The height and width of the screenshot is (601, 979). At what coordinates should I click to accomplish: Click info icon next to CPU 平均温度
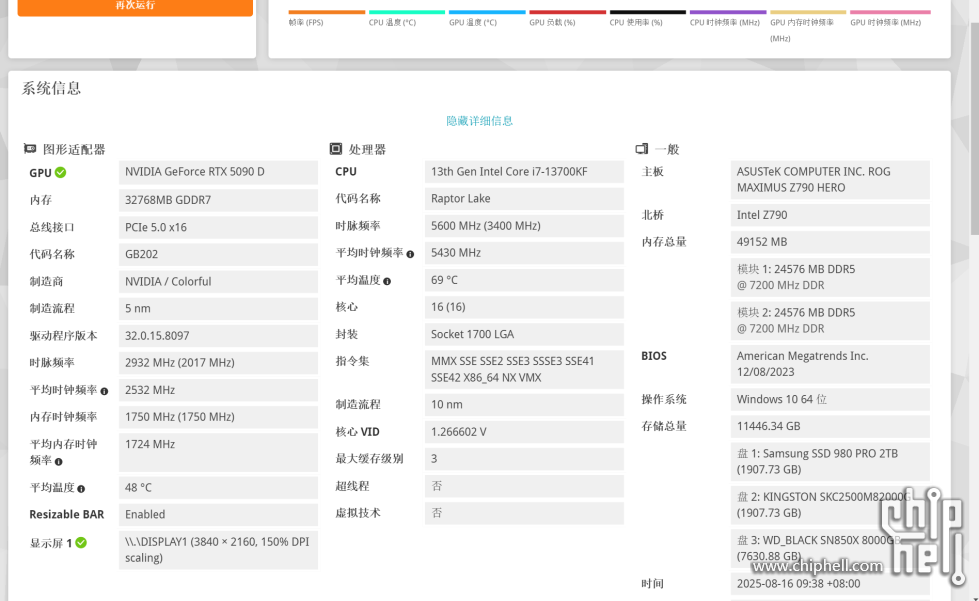click(387, 281)
